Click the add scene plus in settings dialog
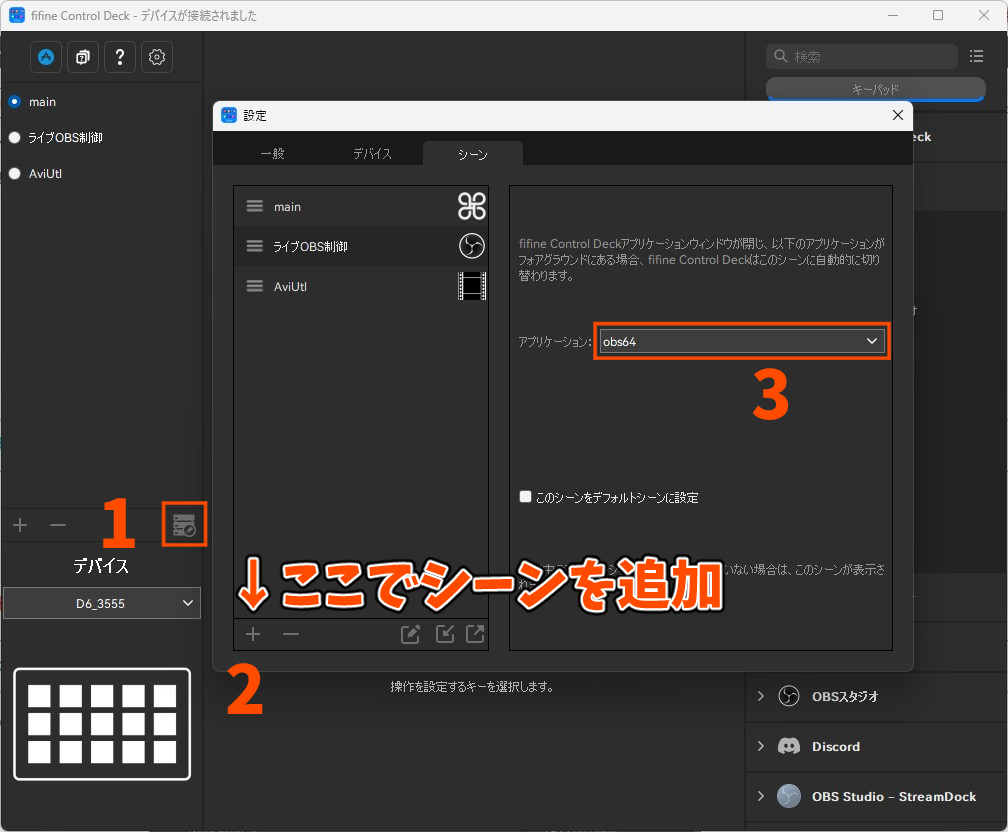 click(253, 634)
